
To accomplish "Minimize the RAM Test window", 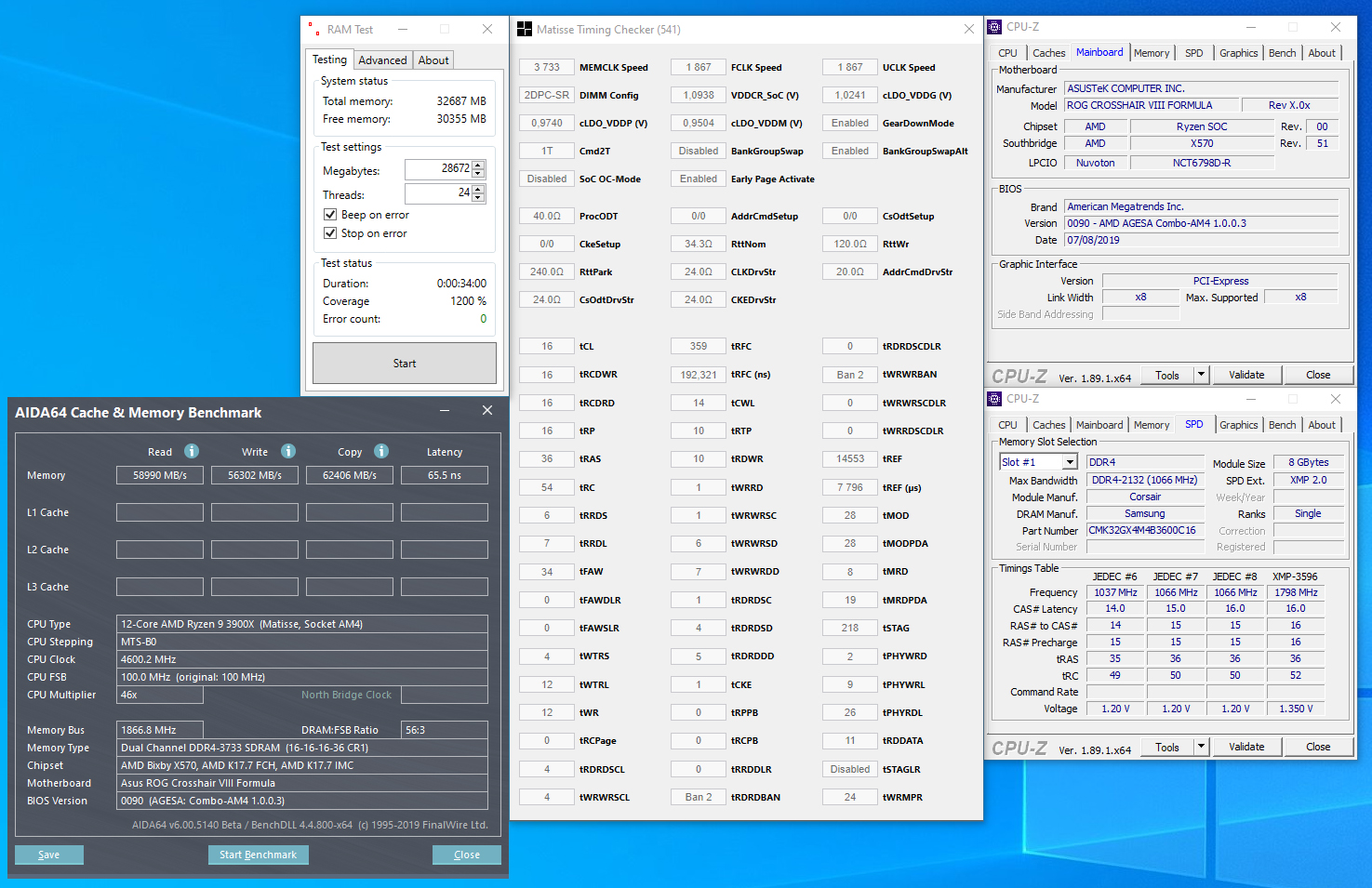I will click(403, 29).
